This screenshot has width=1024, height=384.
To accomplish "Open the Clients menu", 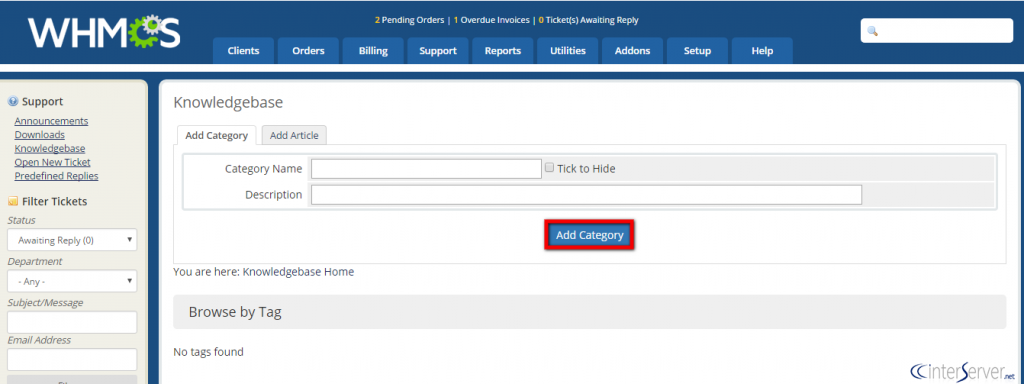I will point(243,51).
